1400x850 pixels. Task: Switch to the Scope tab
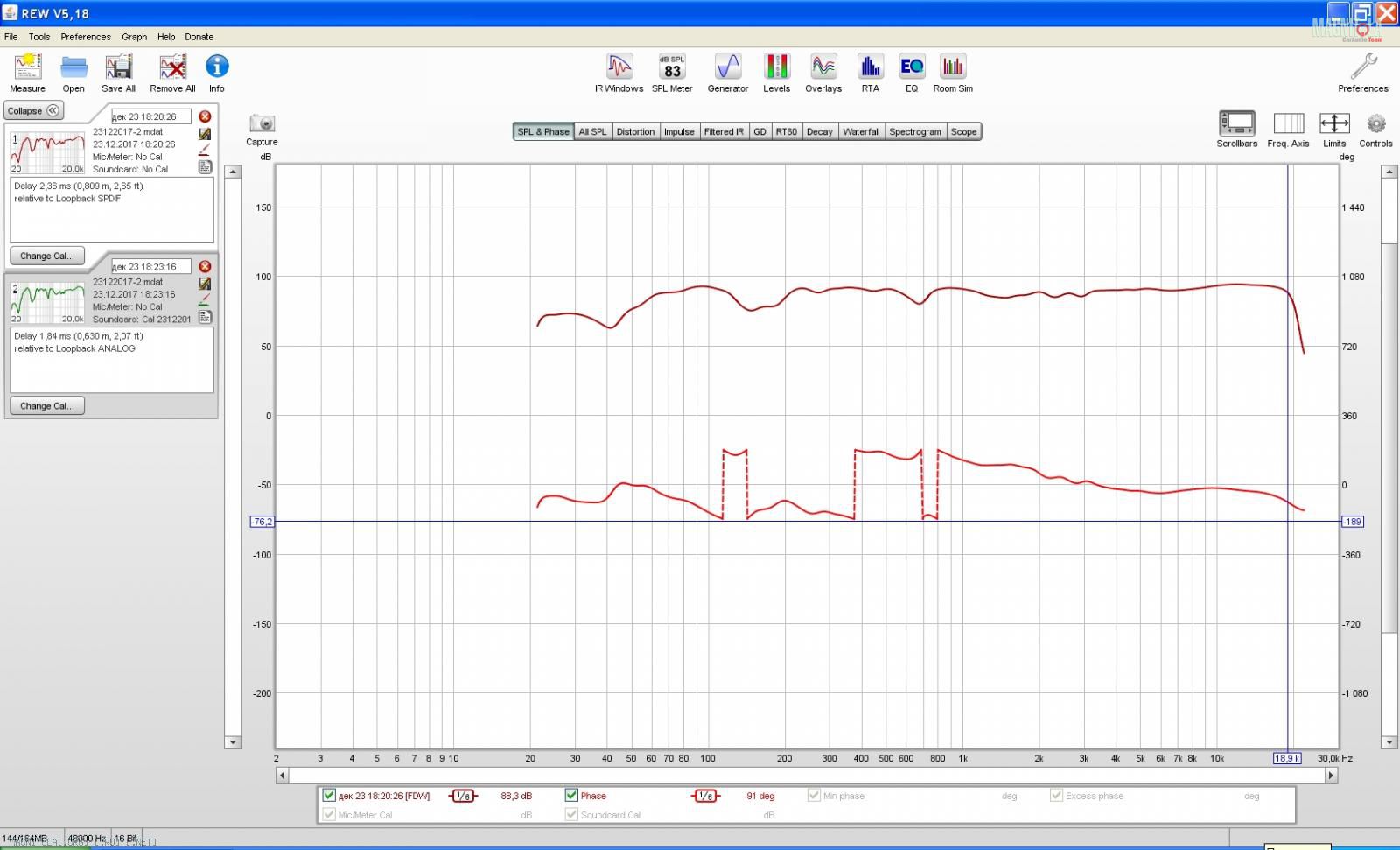[964, 131]
